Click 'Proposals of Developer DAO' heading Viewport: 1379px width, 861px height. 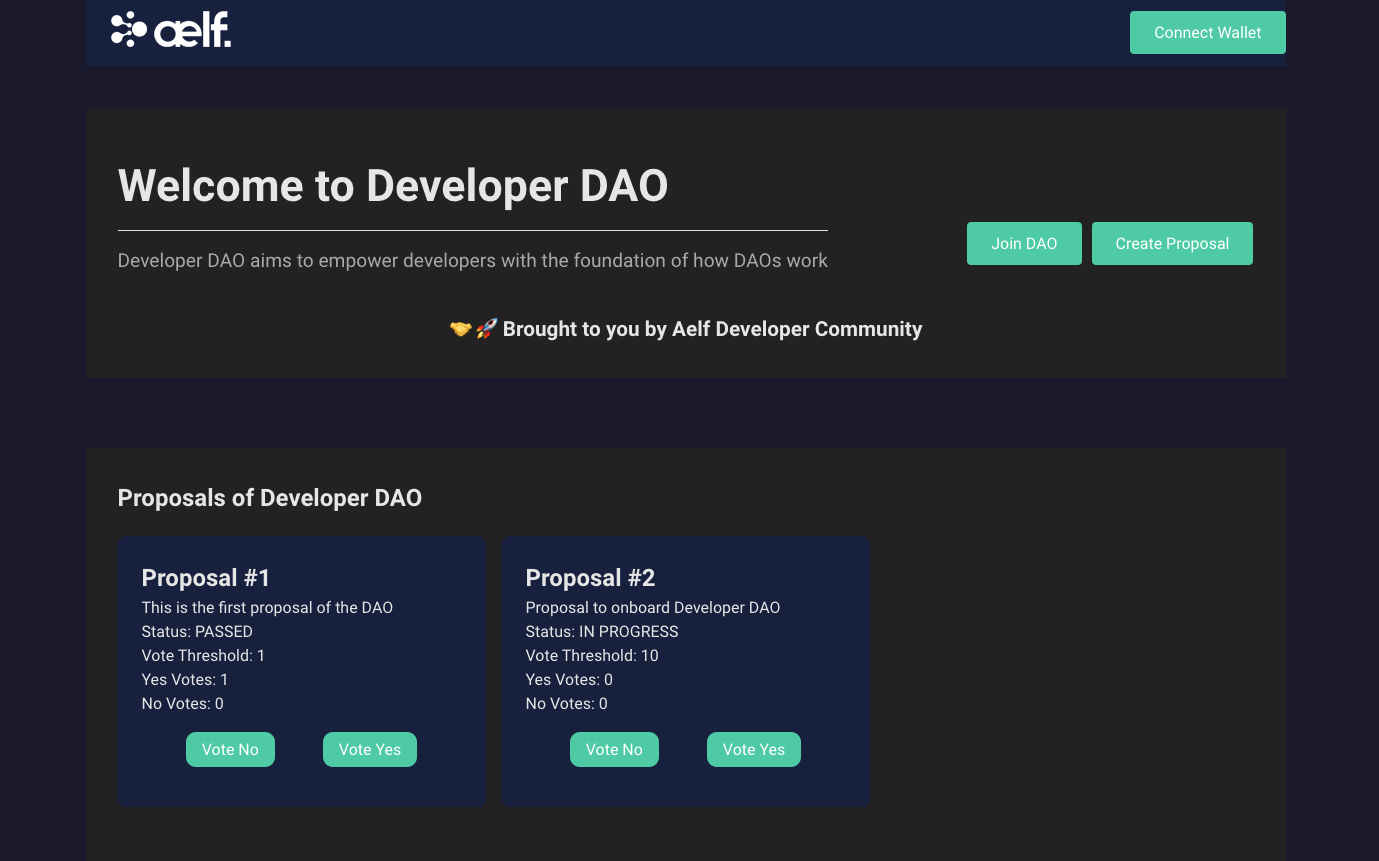(270, 498)
